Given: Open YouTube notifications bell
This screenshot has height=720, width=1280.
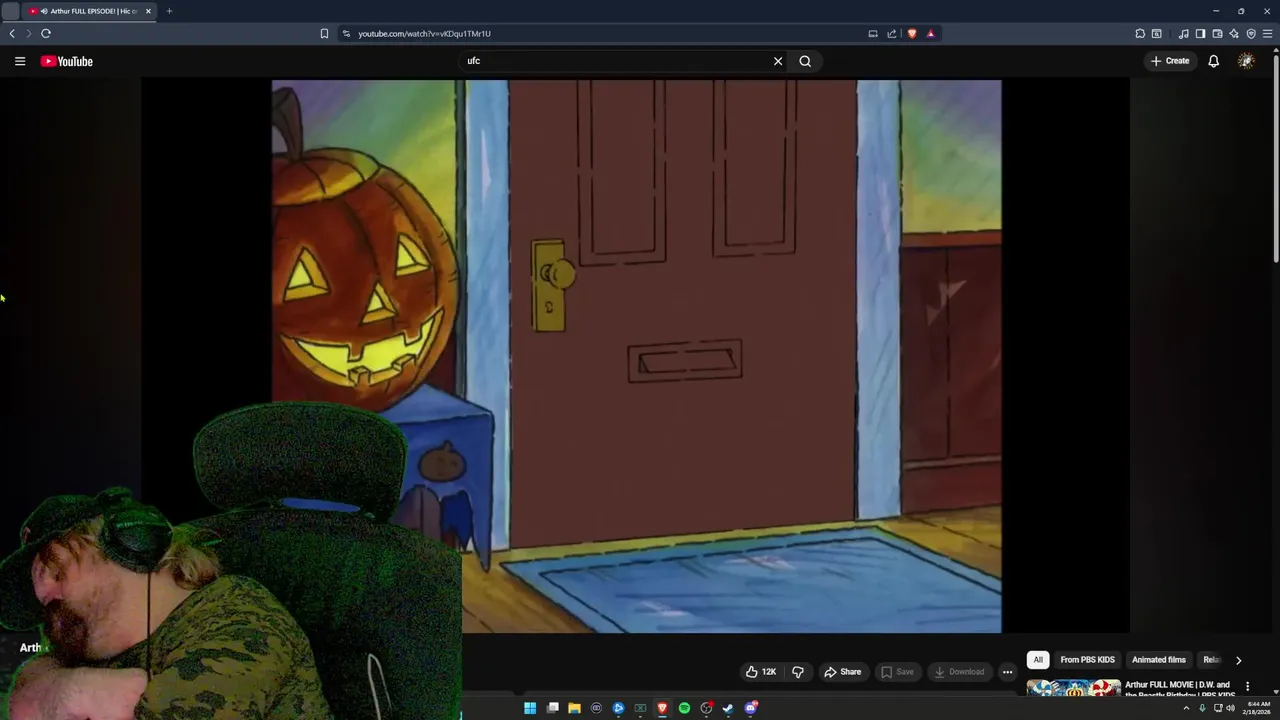Looking at the screenshot, I should click(1213, 61).
